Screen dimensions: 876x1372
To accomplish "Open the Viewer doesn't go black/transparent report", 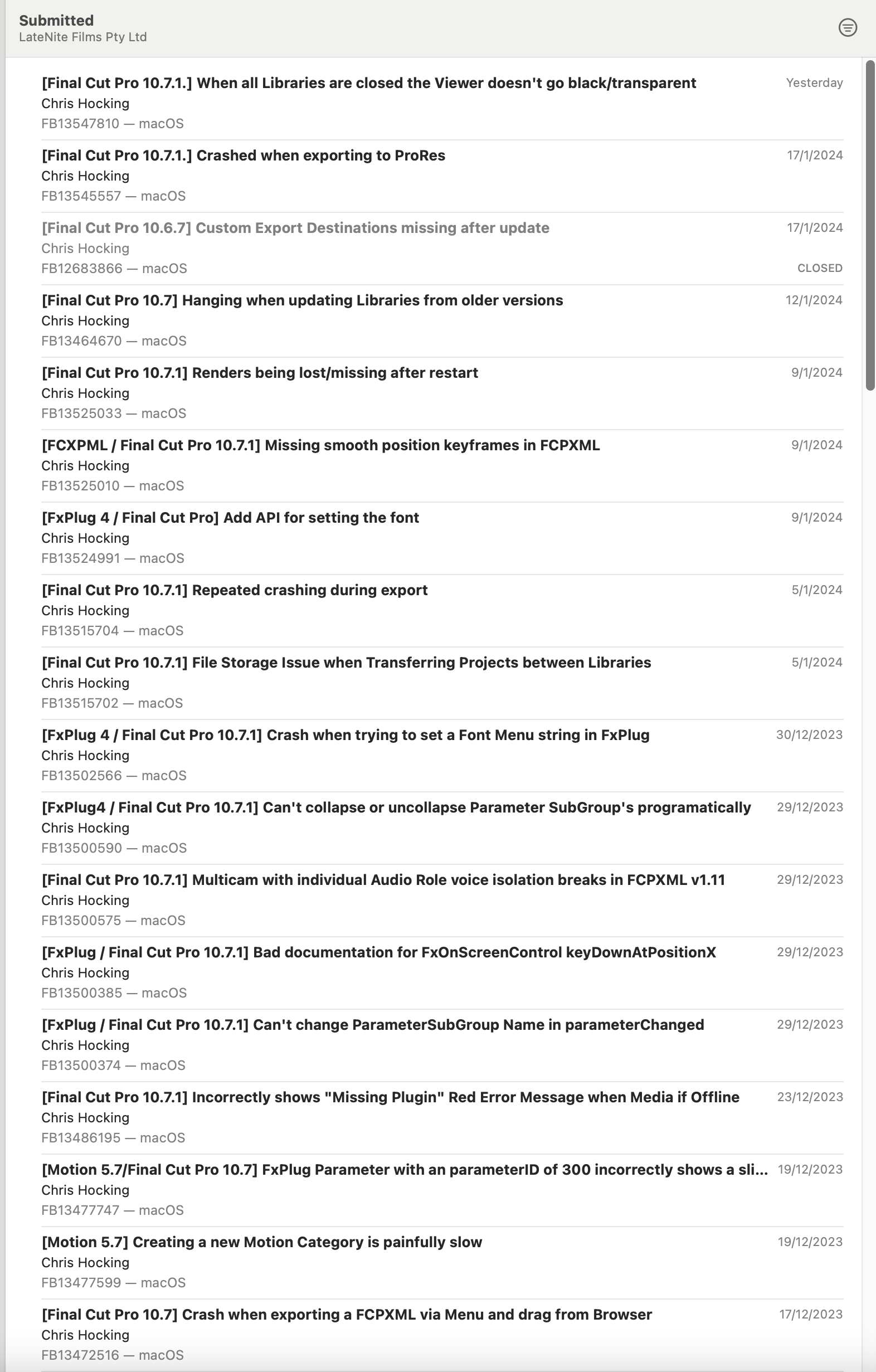I will [x=368, y=83].
